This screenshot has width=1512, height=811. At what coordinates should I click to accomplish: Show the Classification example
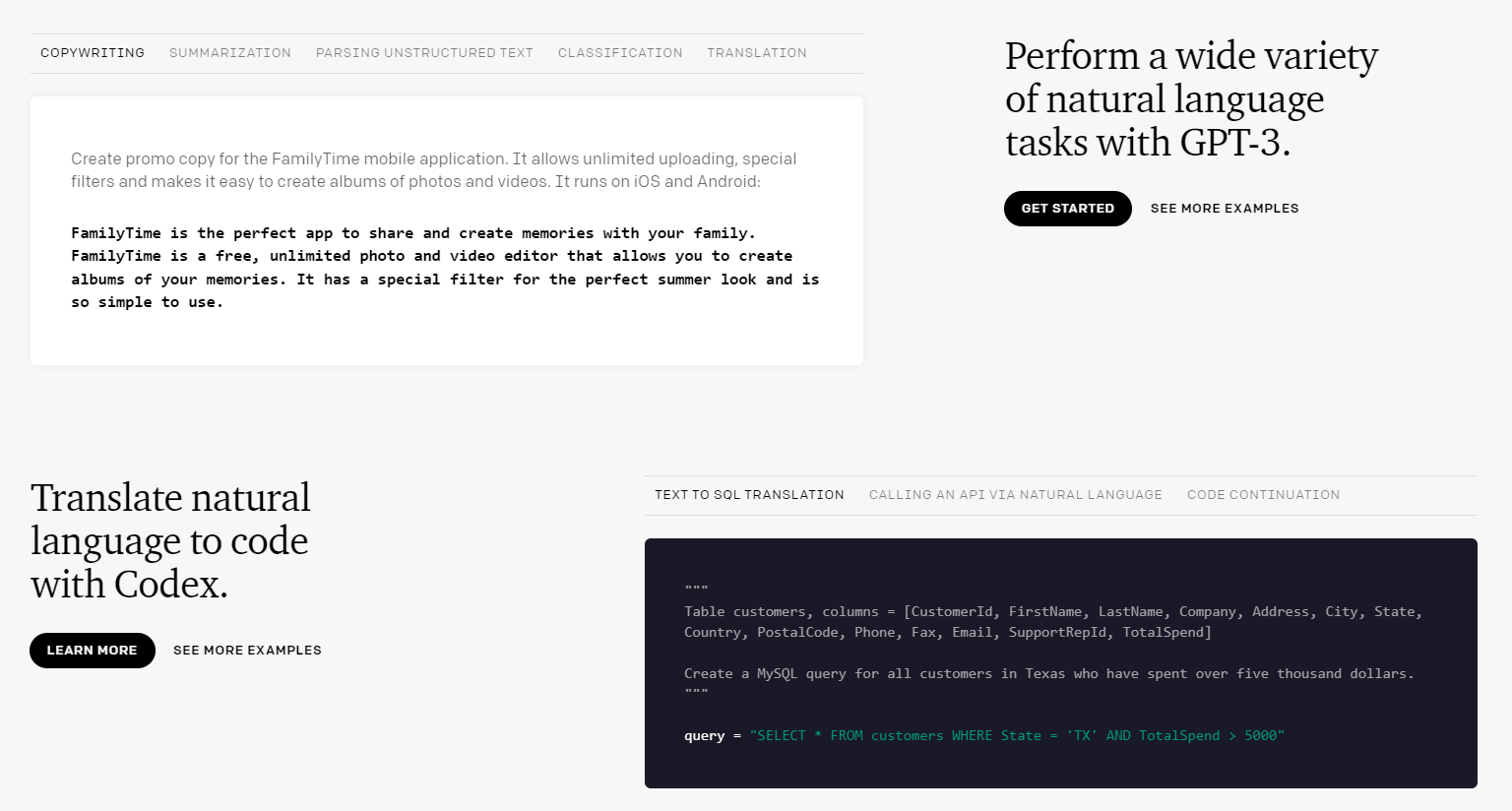(620, 53)
